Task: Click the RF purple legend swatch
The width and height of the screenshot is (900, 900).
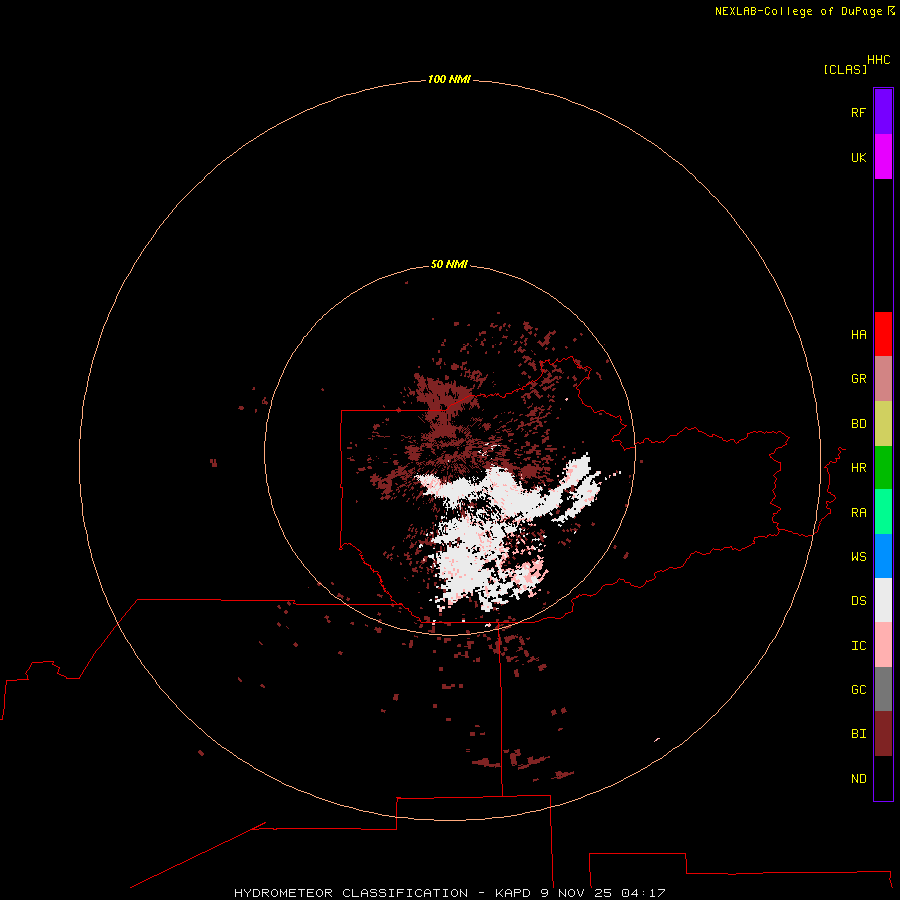Action: point(883,112)
